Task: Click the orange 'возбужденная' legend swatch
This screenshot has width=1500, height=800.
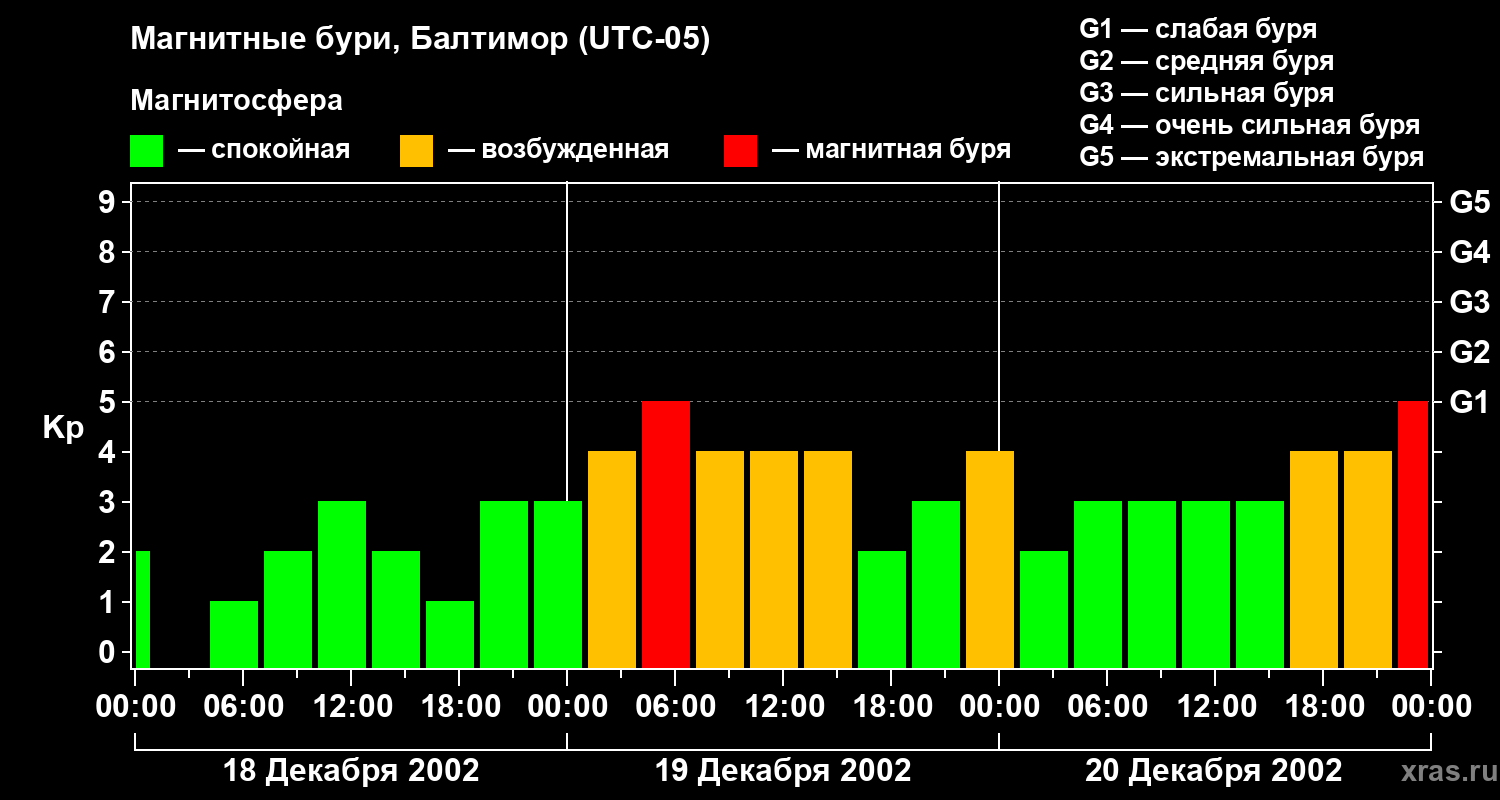Action: [x=416, y=151]
